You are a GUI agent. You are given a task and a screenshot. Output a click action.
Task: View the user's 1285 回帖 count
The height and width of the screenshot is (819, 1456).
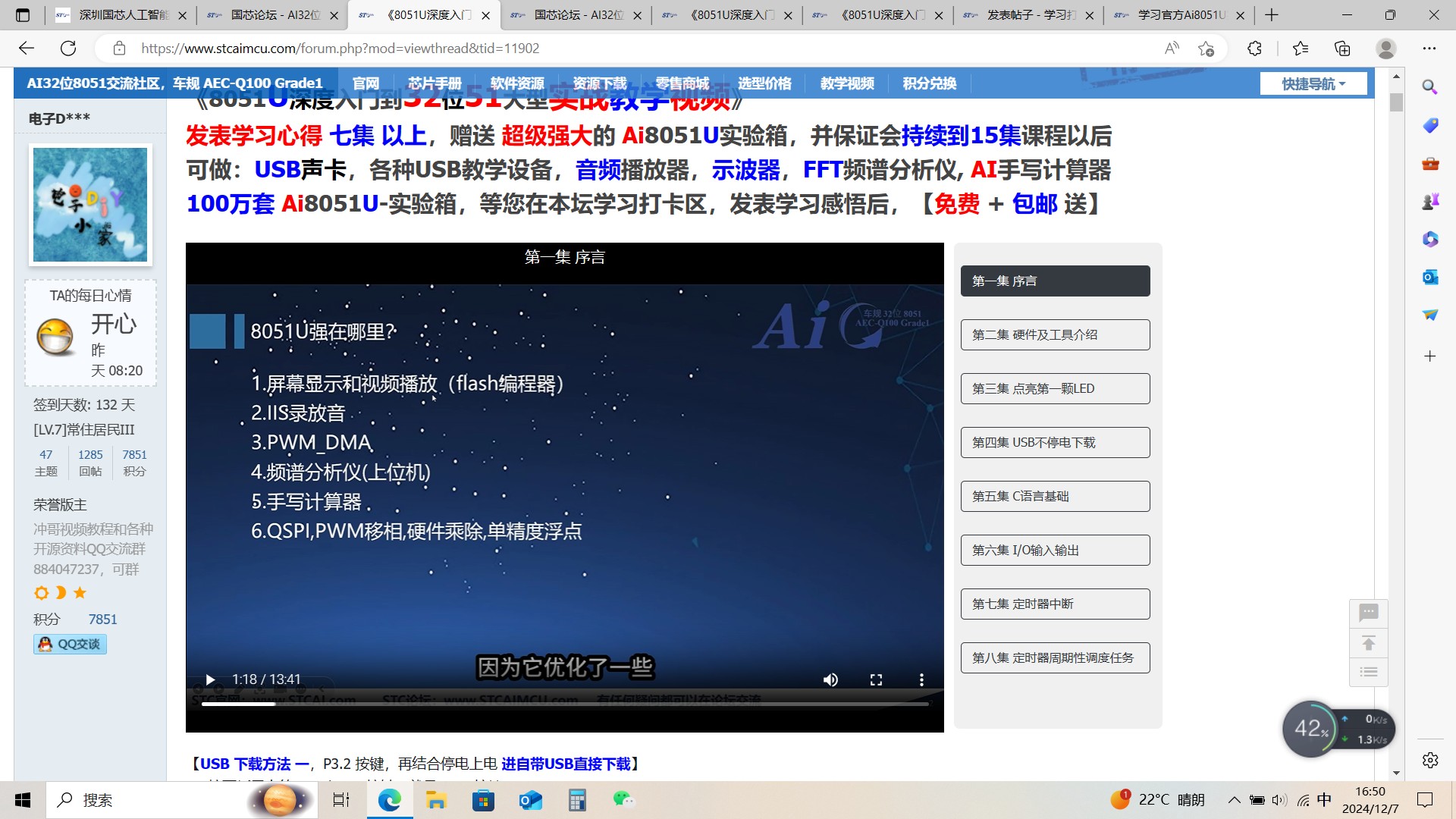[x=90, y=463]
